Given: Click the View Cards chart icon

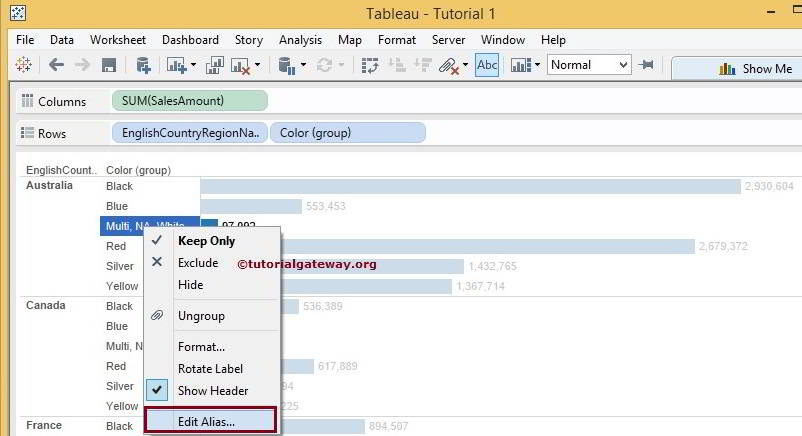Looking at the screenshot, I should tap(521, 65).
